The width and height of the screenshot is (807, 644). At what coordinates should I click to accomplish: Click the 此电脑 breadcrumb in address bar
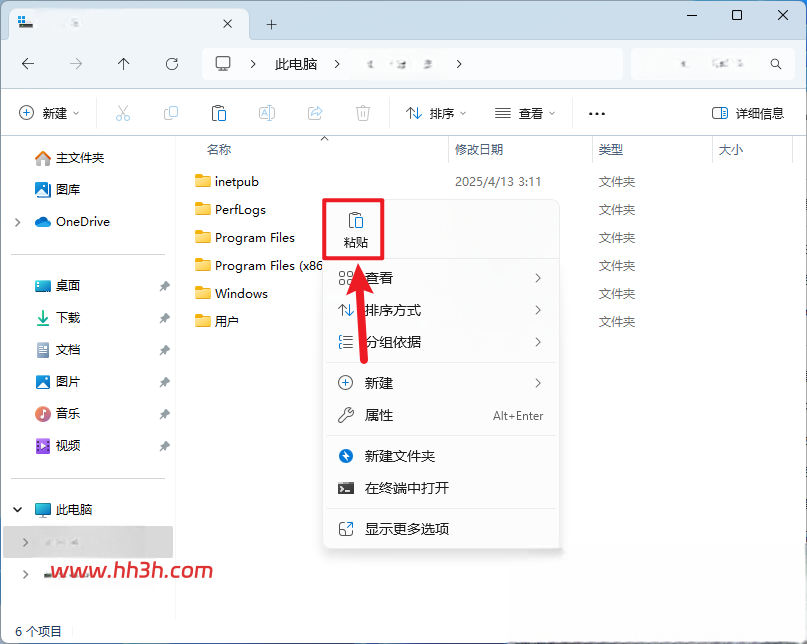(x=295, y=64)
